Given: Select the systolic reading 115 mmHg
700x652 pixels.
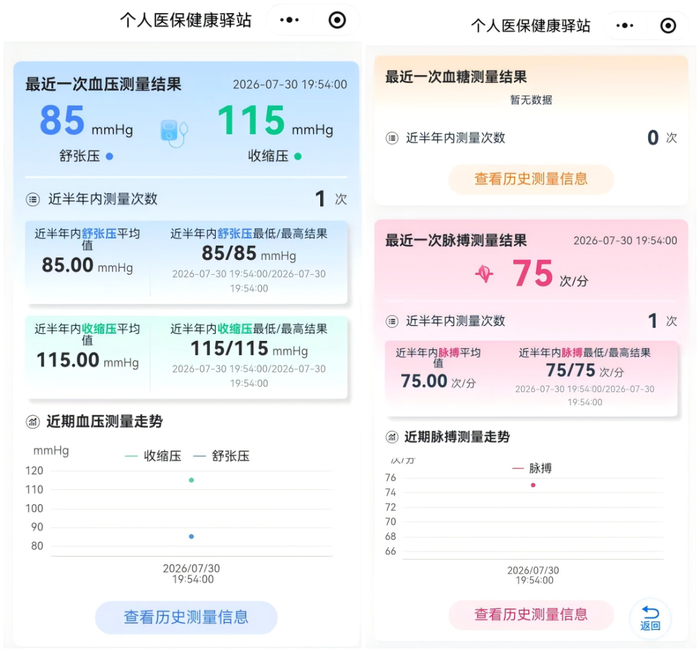Looking at the screenshot, I should (275, 120).
